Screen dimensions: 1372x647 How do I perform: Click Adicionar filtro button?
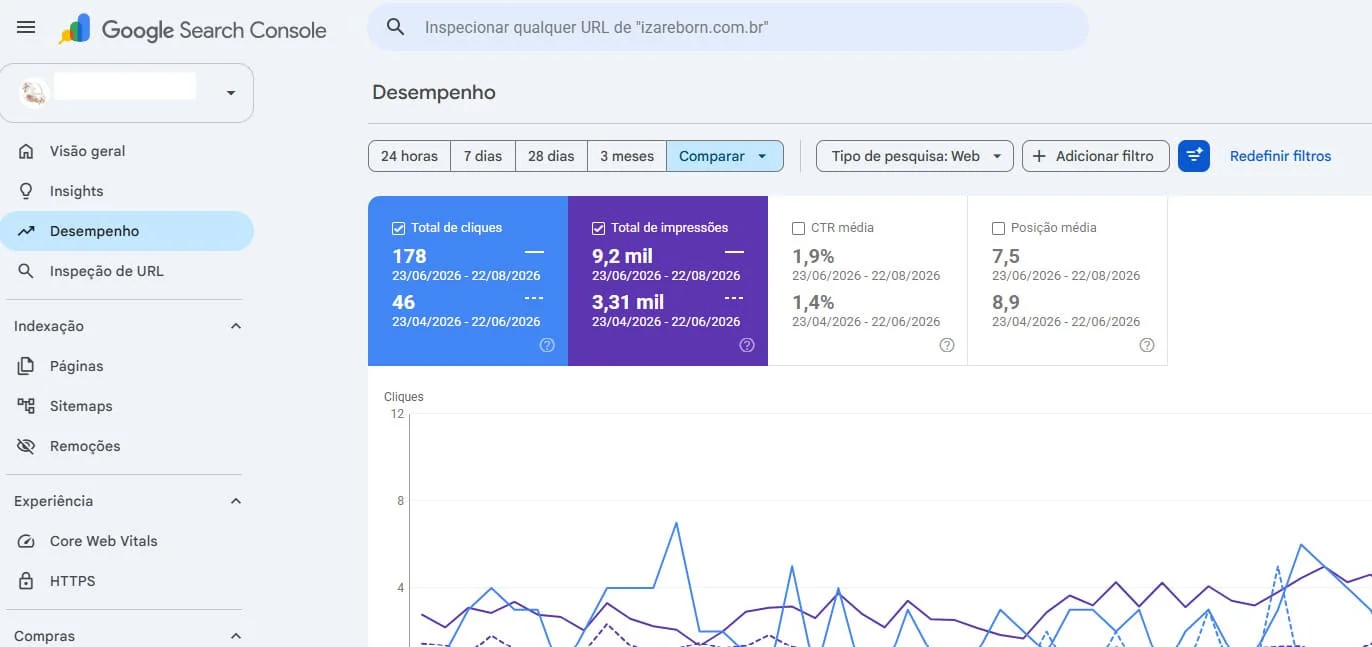[1095, 156]
